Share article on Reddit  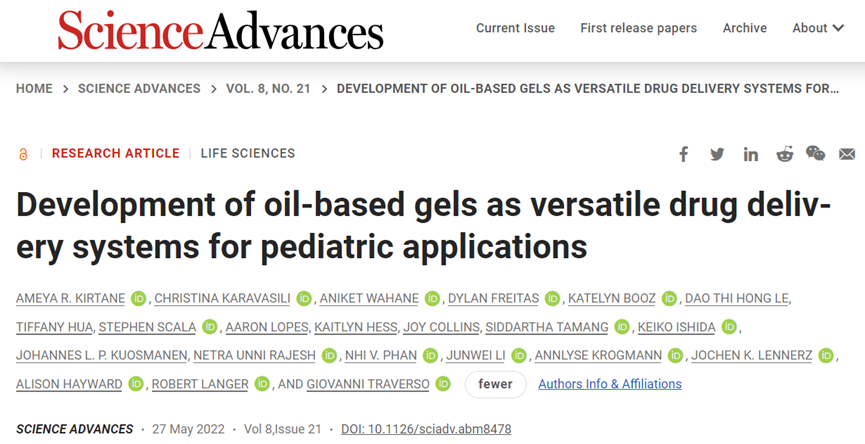point(784,154)
